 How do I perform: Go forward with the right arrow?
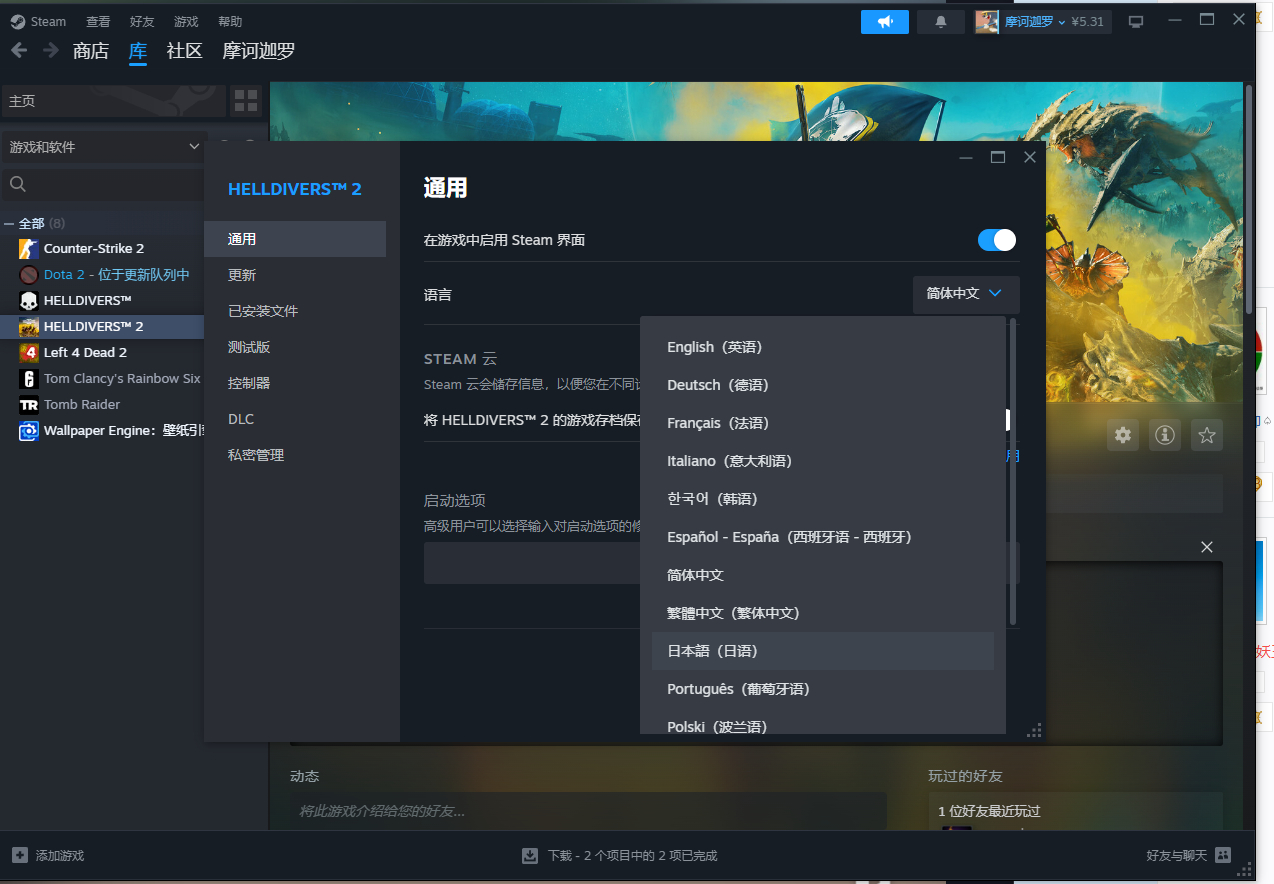pyautogui.click(x=50, y=50)
